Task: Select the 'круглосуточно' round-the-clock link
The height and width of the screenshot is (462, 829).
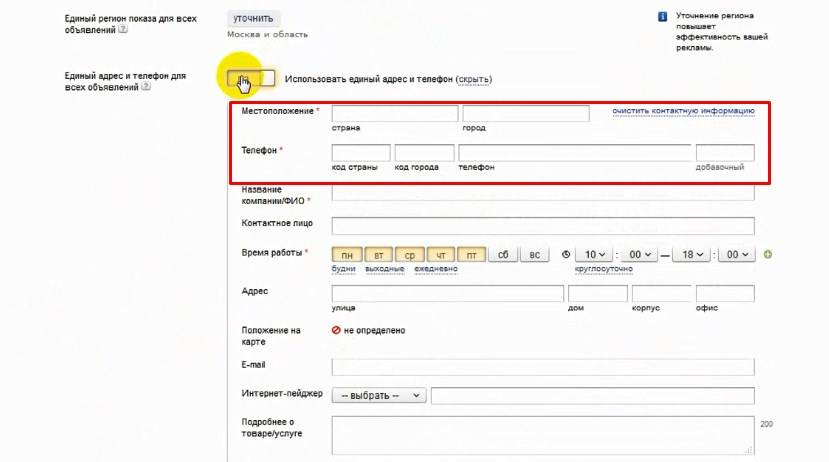Action: click(x=603, y=269)
